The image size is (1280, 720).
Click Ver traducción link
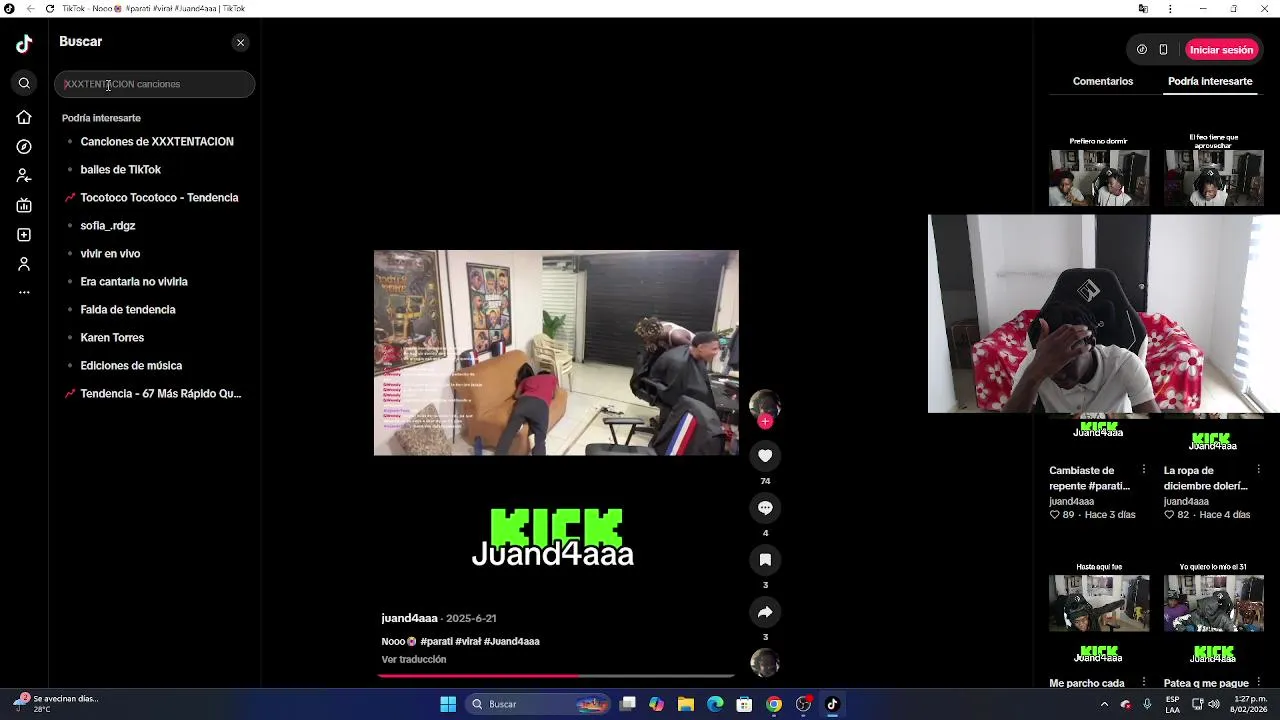[413, 660]
